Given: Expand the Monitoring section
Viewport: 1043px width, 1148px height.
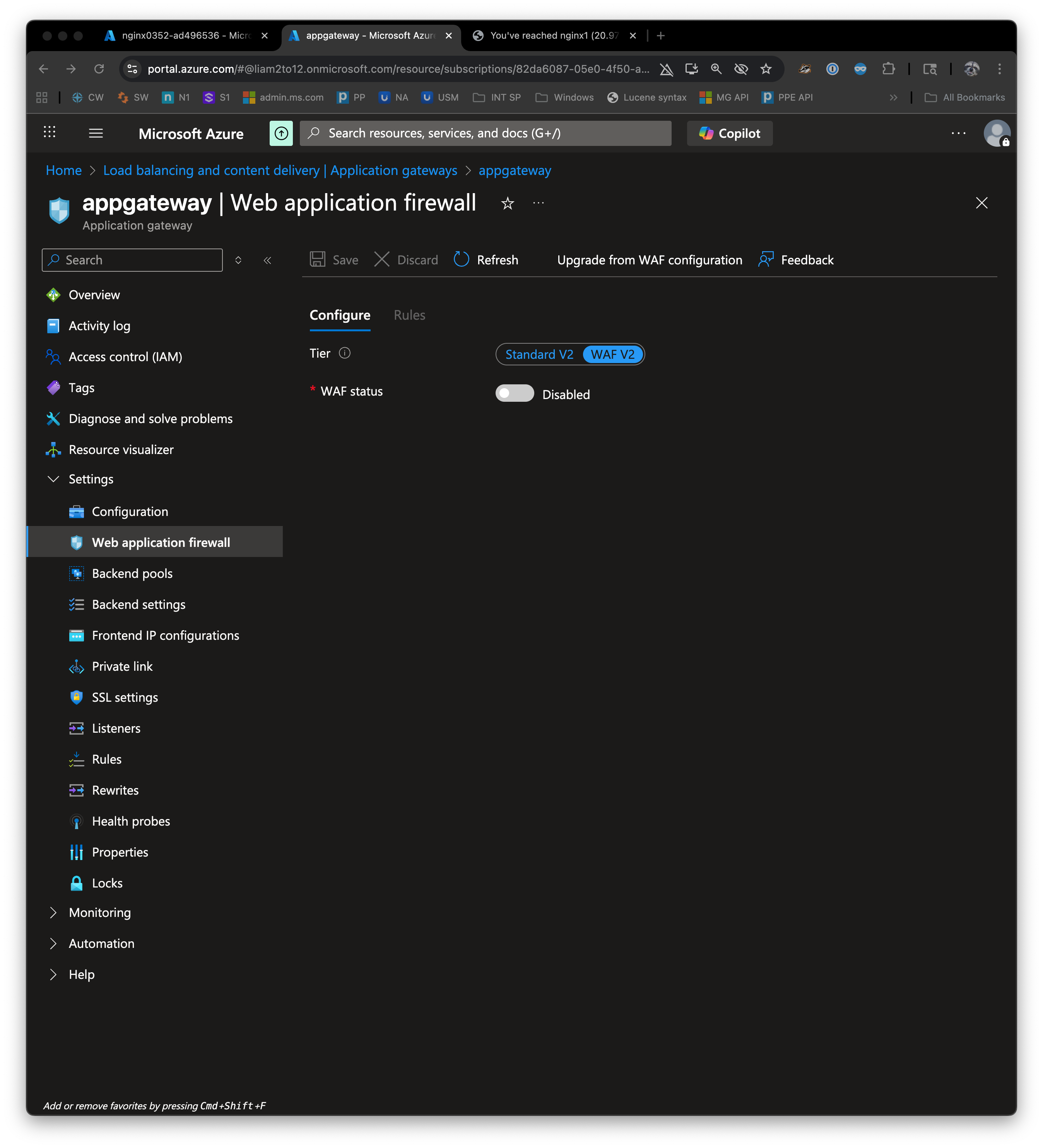Looking at the screenshot, I should 53,913.
